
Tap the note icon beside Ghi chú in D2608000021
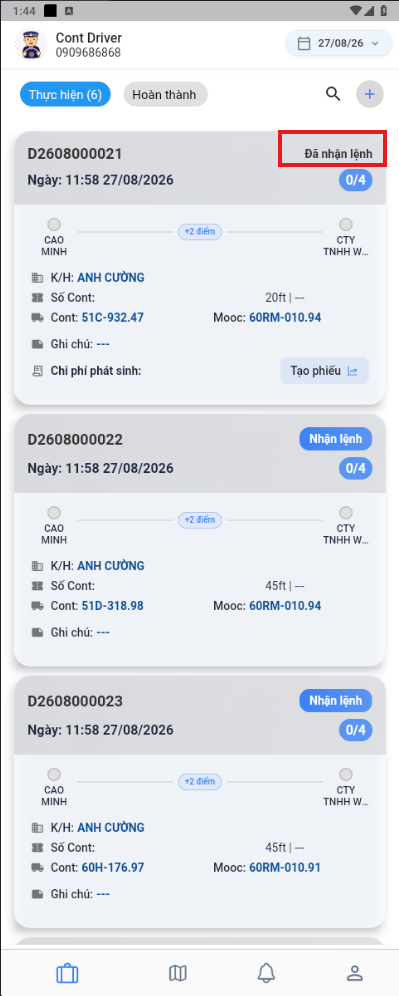pos(37,344)
